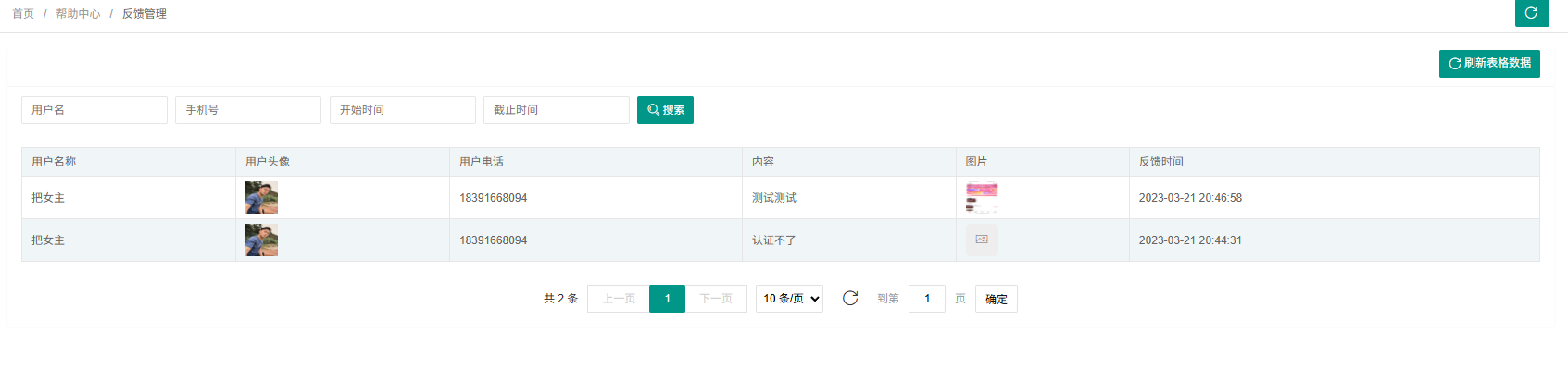Click the 帮助中心 breadcrumb link
The height and width of the screenshot is (370, 1568).
78,14
